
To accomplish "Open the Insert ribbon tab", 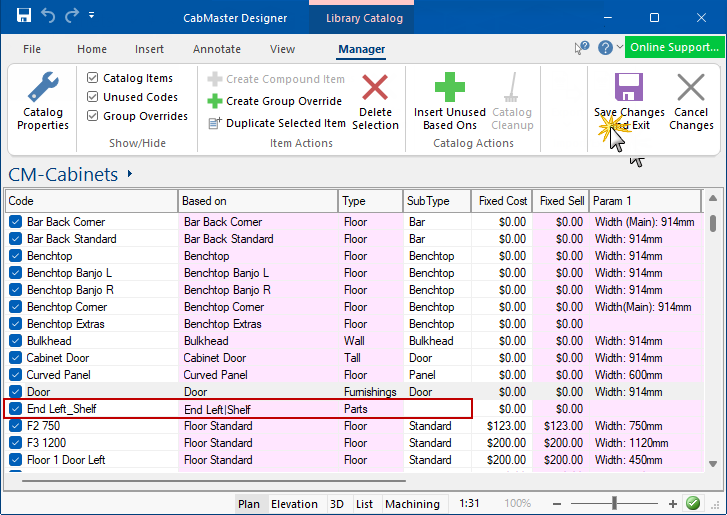I will coord(150,49).
